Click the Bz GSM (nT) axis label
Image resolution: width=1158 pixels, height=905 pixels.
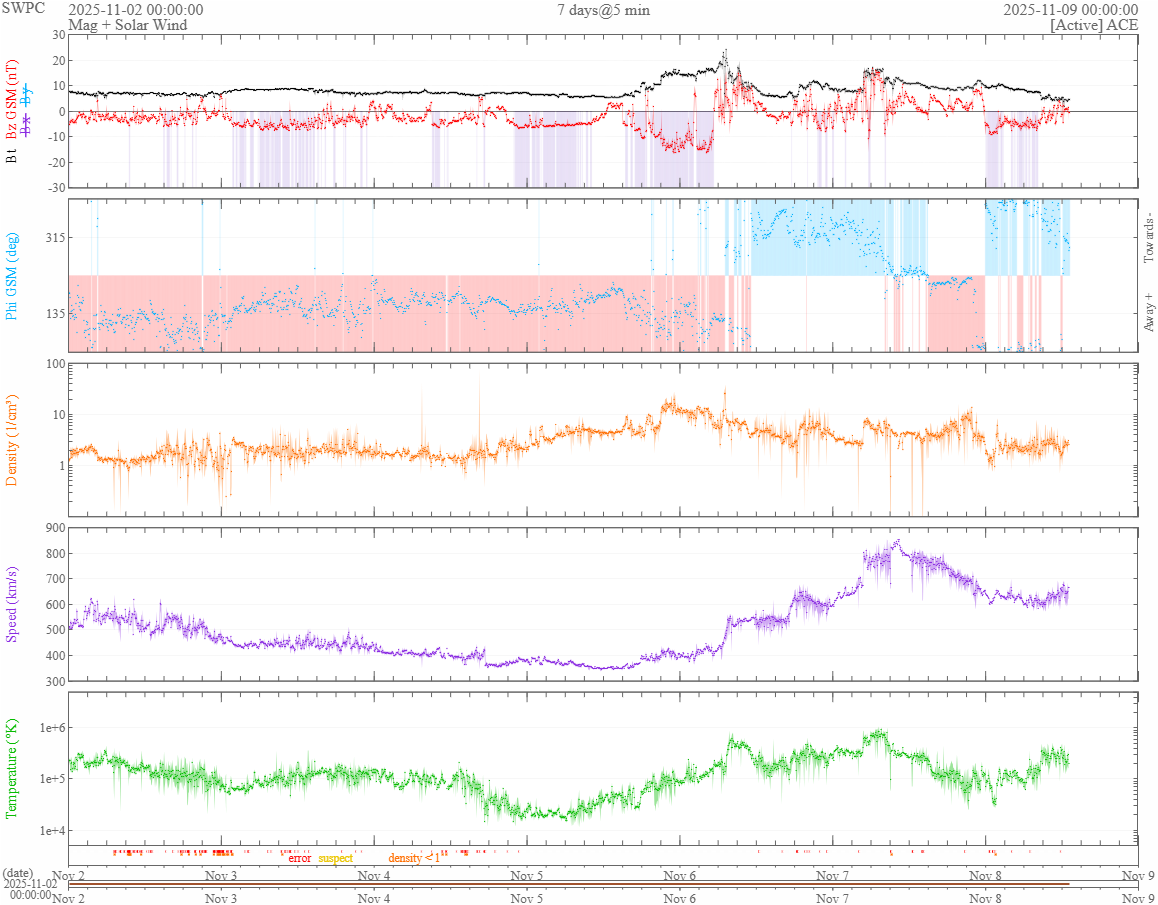pyautogui.click(x=12, y=97)
